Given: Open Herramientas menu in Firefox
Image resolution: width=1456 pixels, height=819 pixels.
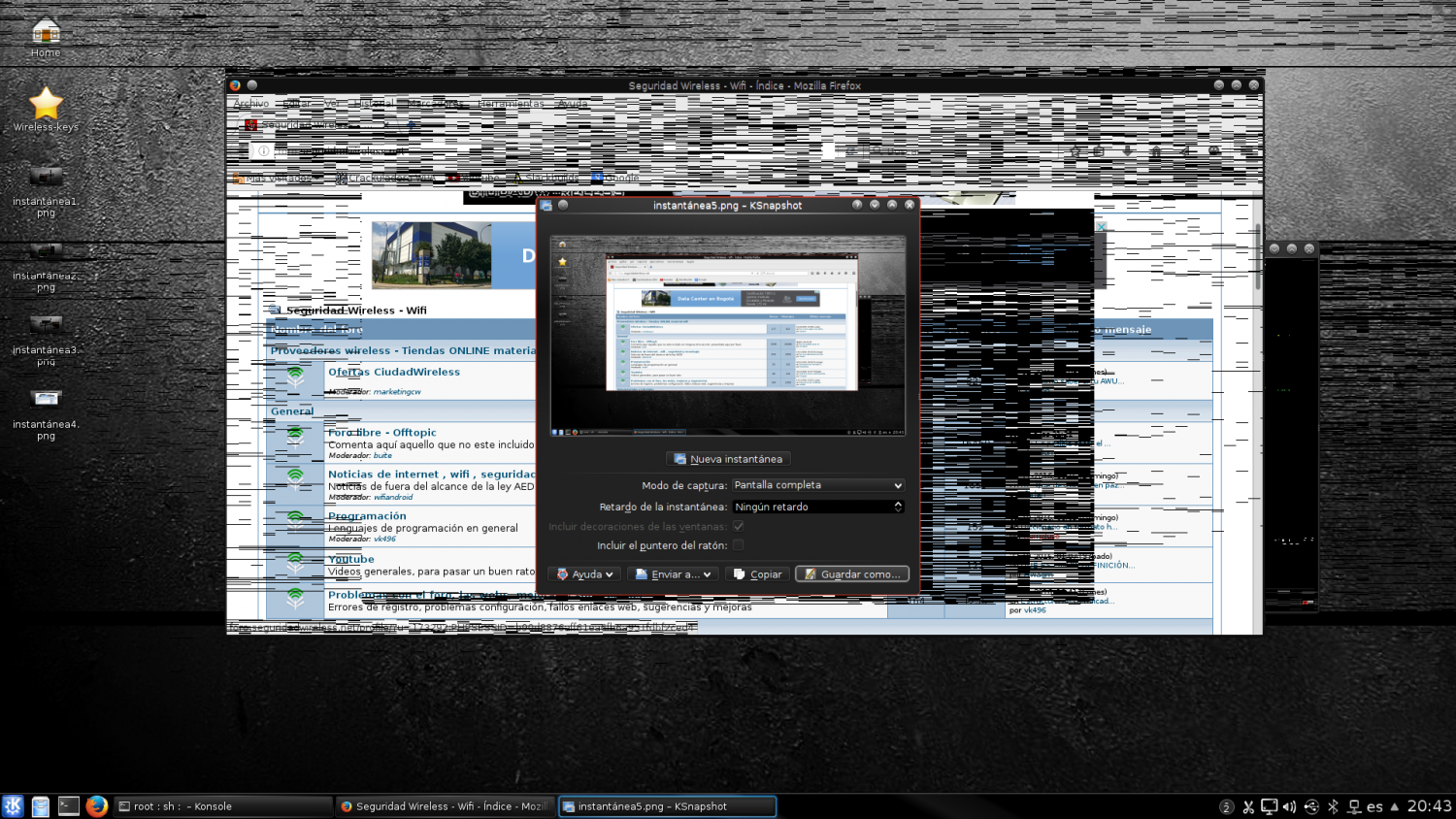Looking at the screenshot, I should (x=511, y=104).
